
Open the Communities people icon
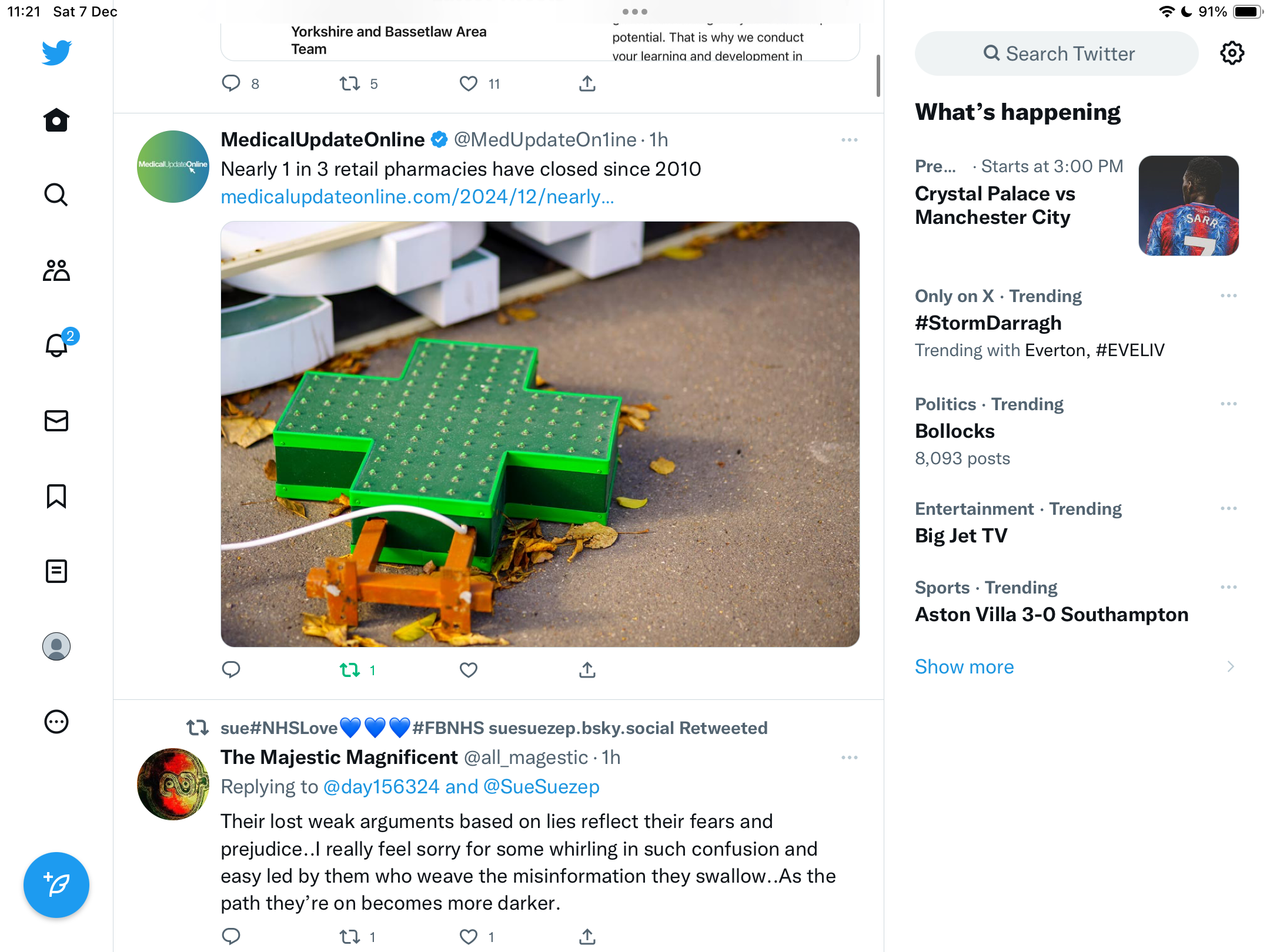56,270
